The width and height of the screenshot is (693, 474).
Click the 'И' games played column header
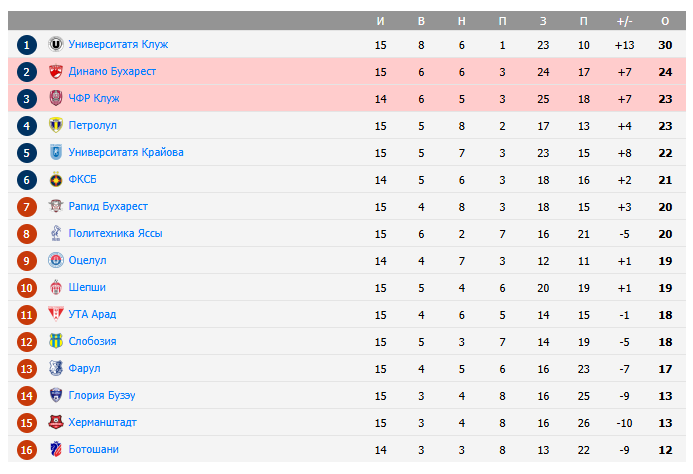pyautogui.click(x=380, y=21)
